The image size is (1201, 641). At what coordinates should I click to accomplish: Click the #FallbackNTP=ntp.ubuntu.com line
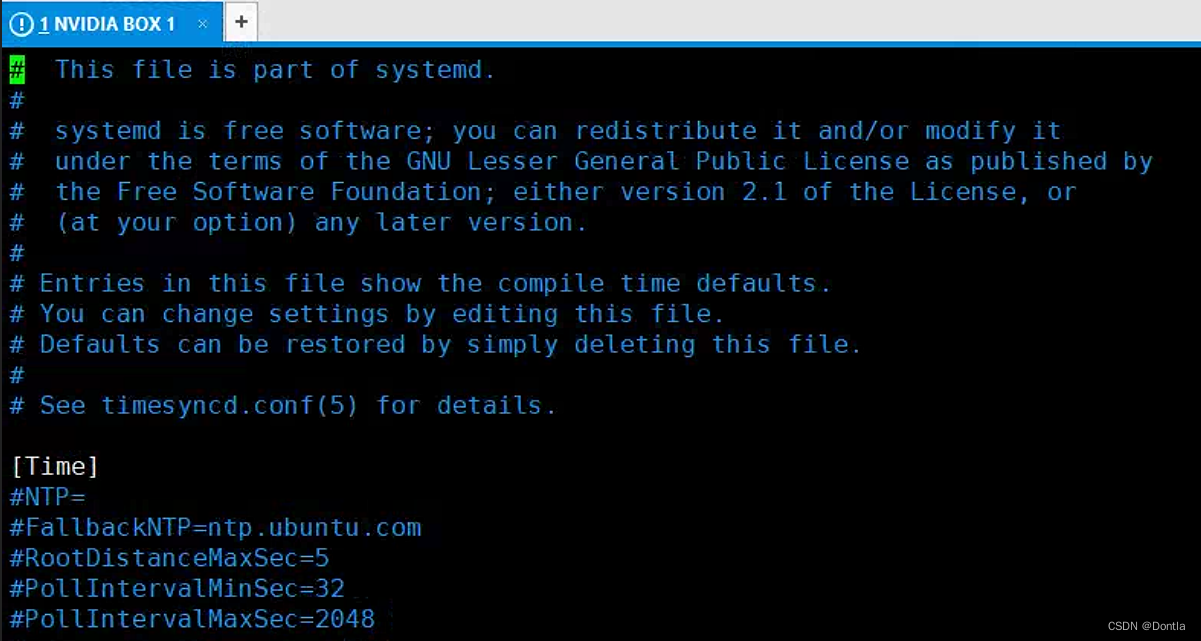point(216,528)
